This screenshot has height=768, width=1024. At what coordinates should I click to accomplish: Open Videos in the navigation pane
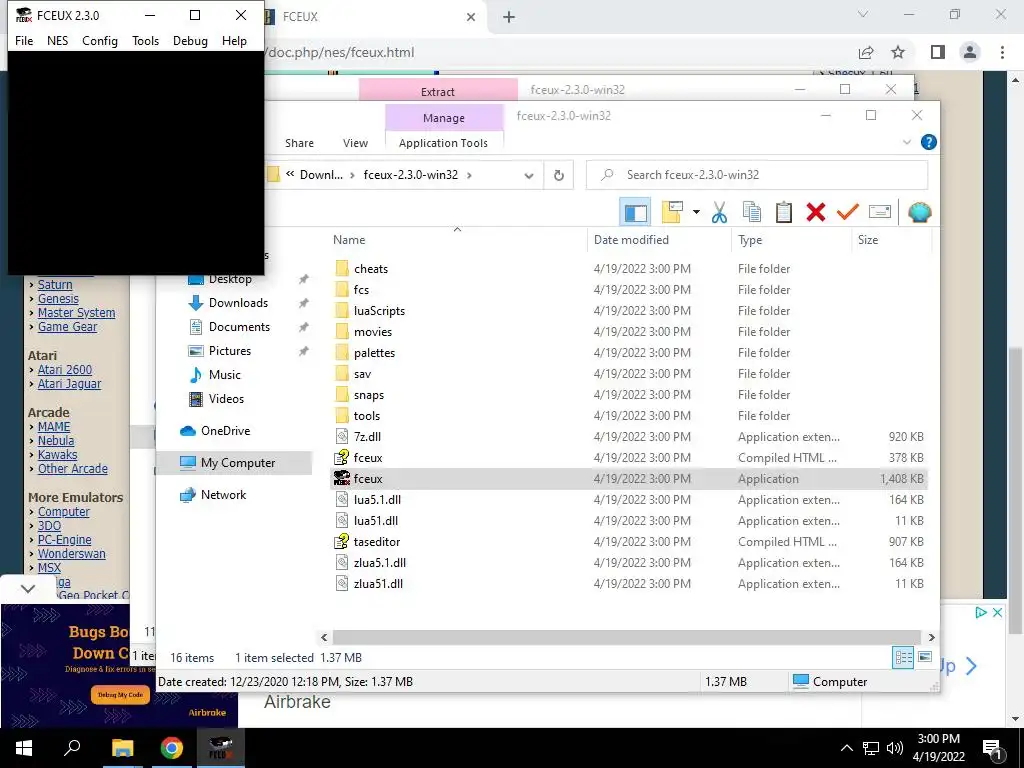(x=227, y=398)
